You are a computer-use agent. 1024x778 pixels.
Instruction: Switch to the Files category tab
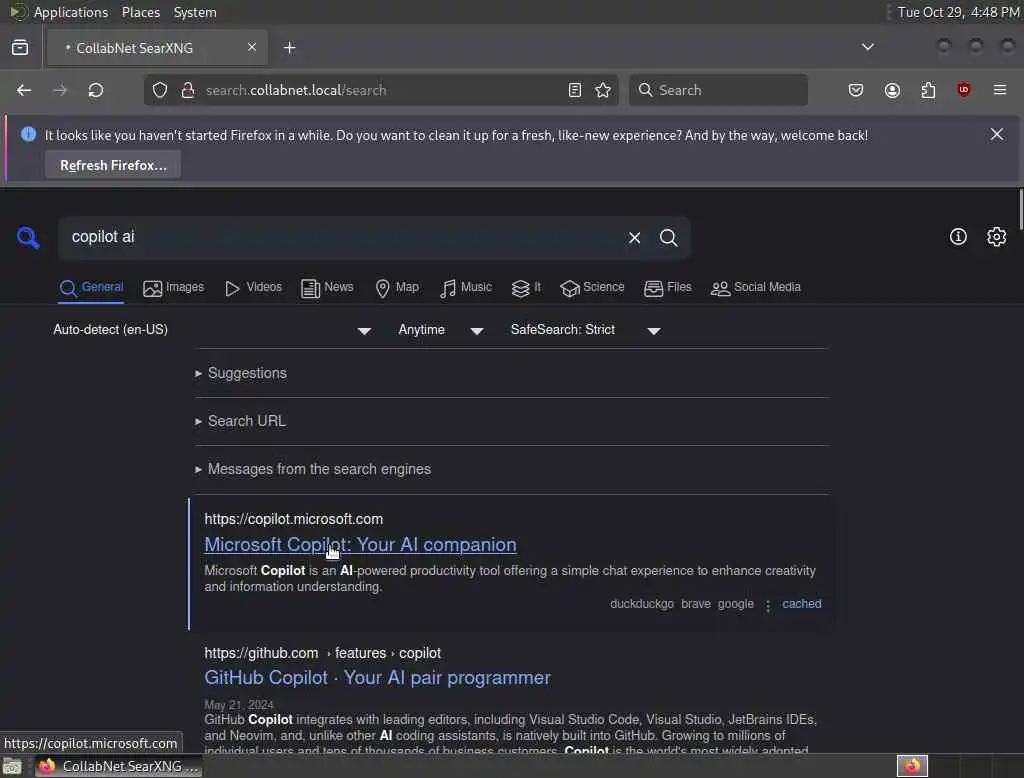(667, 287)
